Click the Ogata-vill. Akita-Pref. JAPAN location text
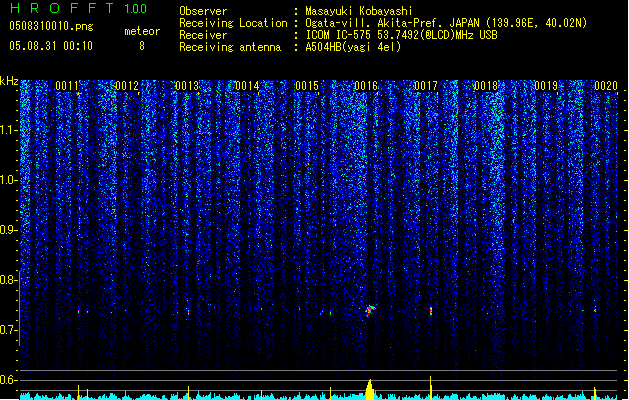Image resolution: width=629 pixels, height=400 pixels. click(446, 23)
